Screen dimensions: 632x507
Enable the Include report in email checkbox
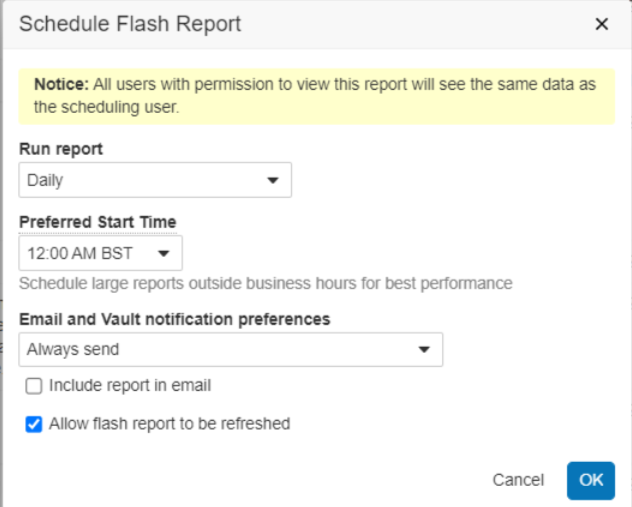pyautogui.click(x=34, y=386)
